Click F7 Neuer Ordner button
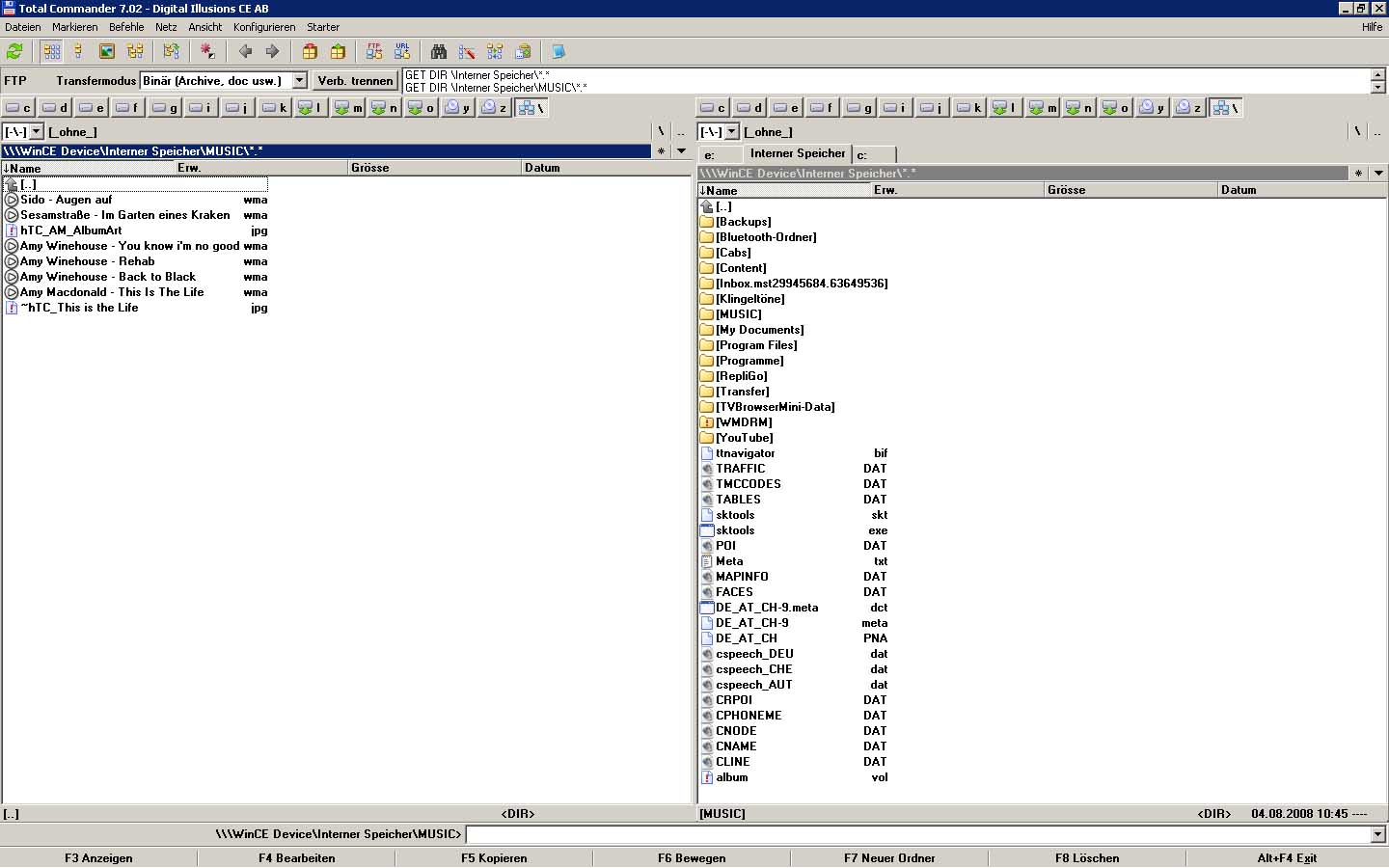This screenshot has width=1389, height=868. click(x=889, y=858)
